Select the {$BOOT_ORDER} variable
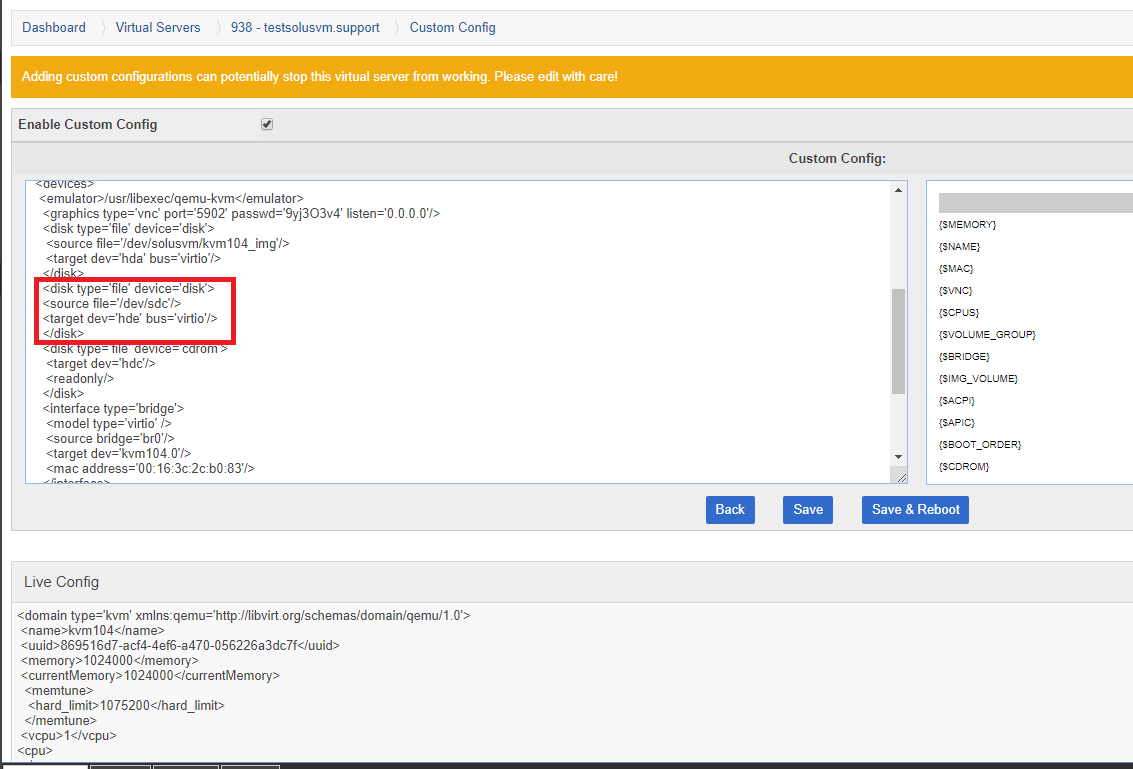The height and width of the screenshot is (769, 1133). [x=980, y=444]
